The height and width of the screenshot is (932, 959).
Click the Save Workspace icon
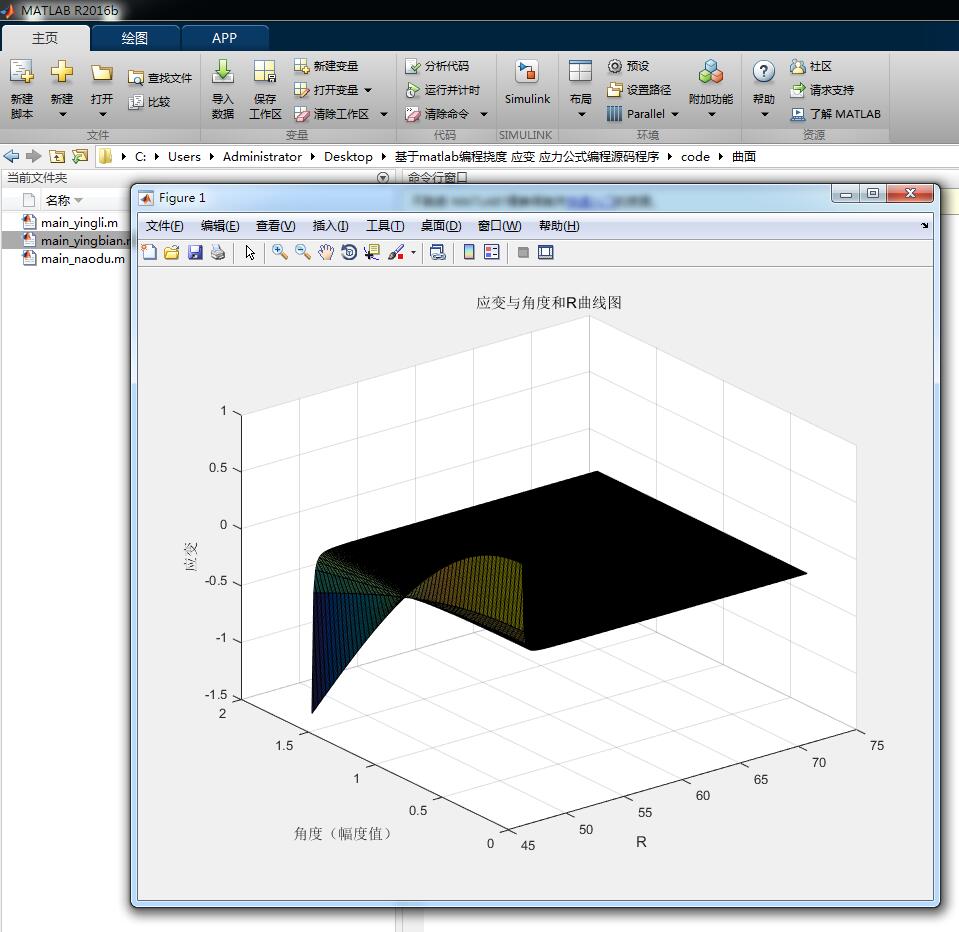(265, 72)
